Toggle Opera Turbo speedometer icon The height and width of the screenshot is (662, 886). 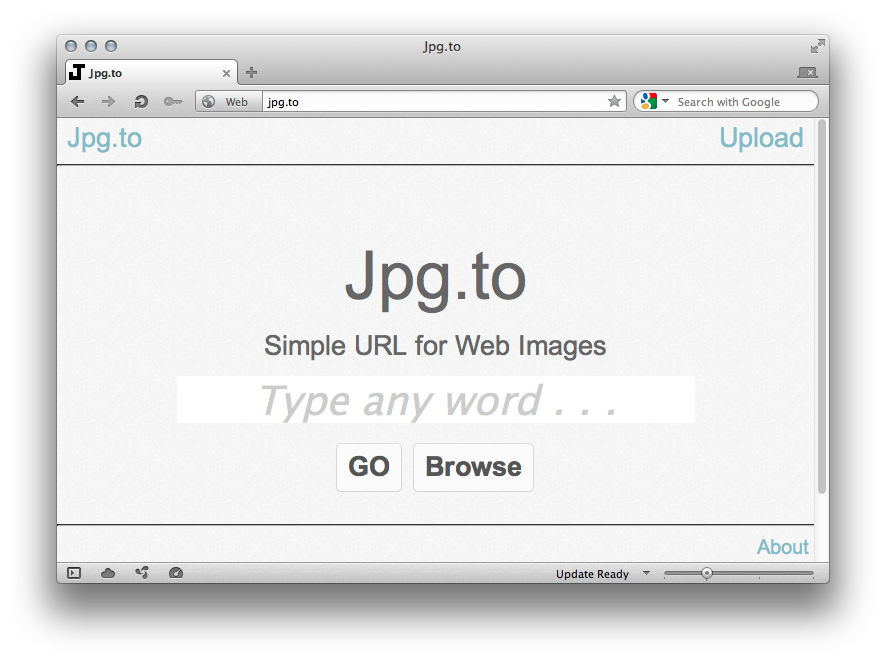tap(176, 573)
